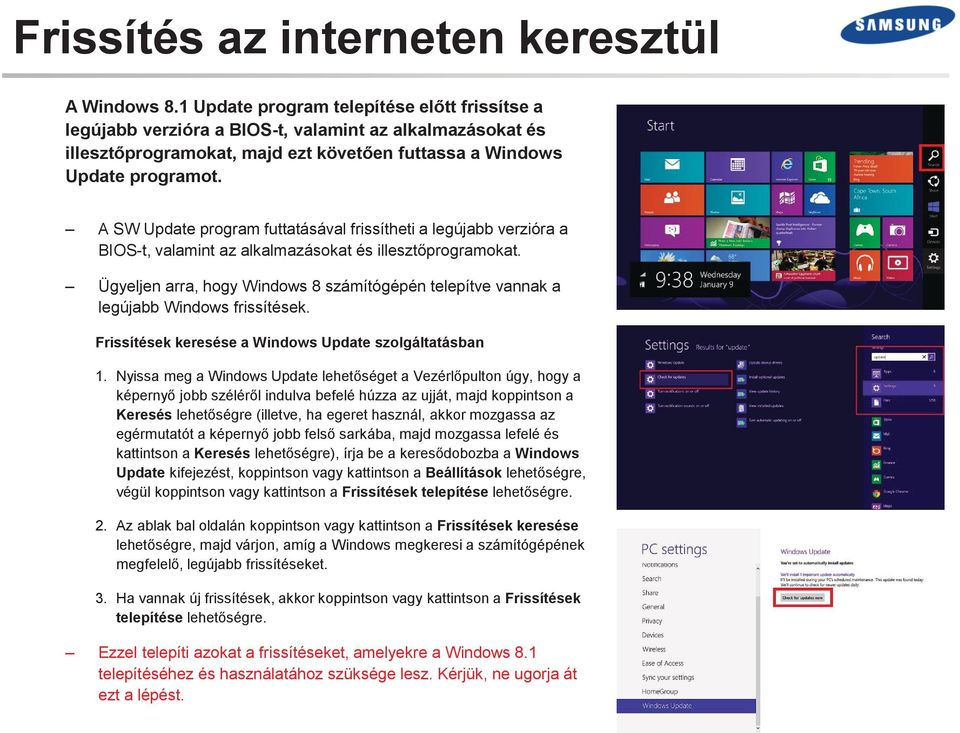Open 'Sync your settings' in PC settings
The width and height of the screenshot is (960, 733).
point(668,677)
